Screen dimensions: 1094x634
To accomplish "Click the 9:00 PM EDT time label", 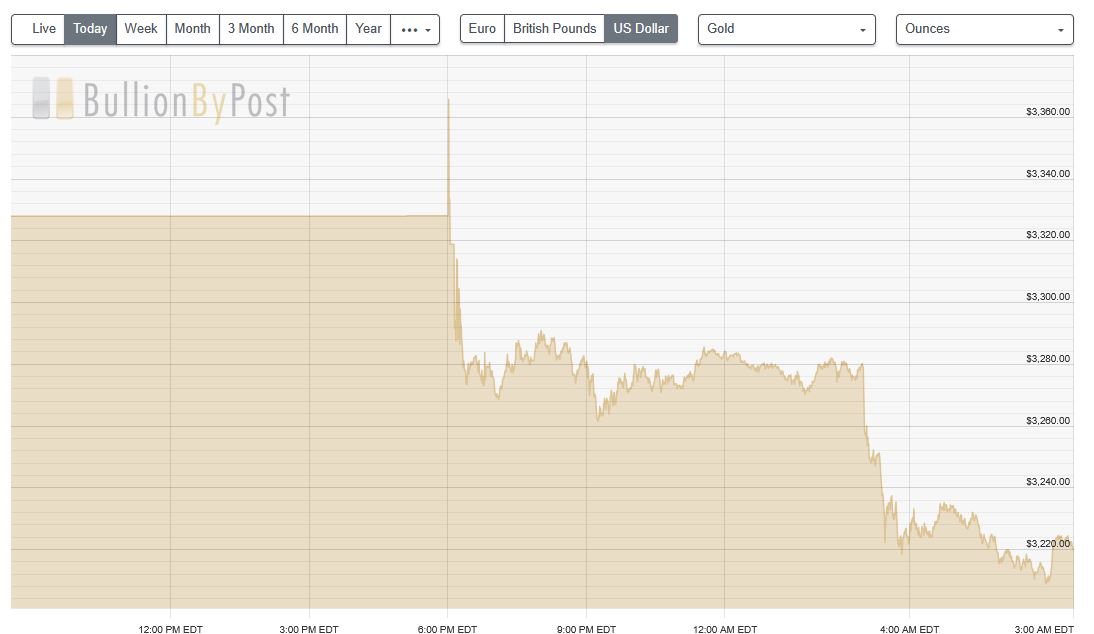I will pyautogui.click(x=586, y=629).
